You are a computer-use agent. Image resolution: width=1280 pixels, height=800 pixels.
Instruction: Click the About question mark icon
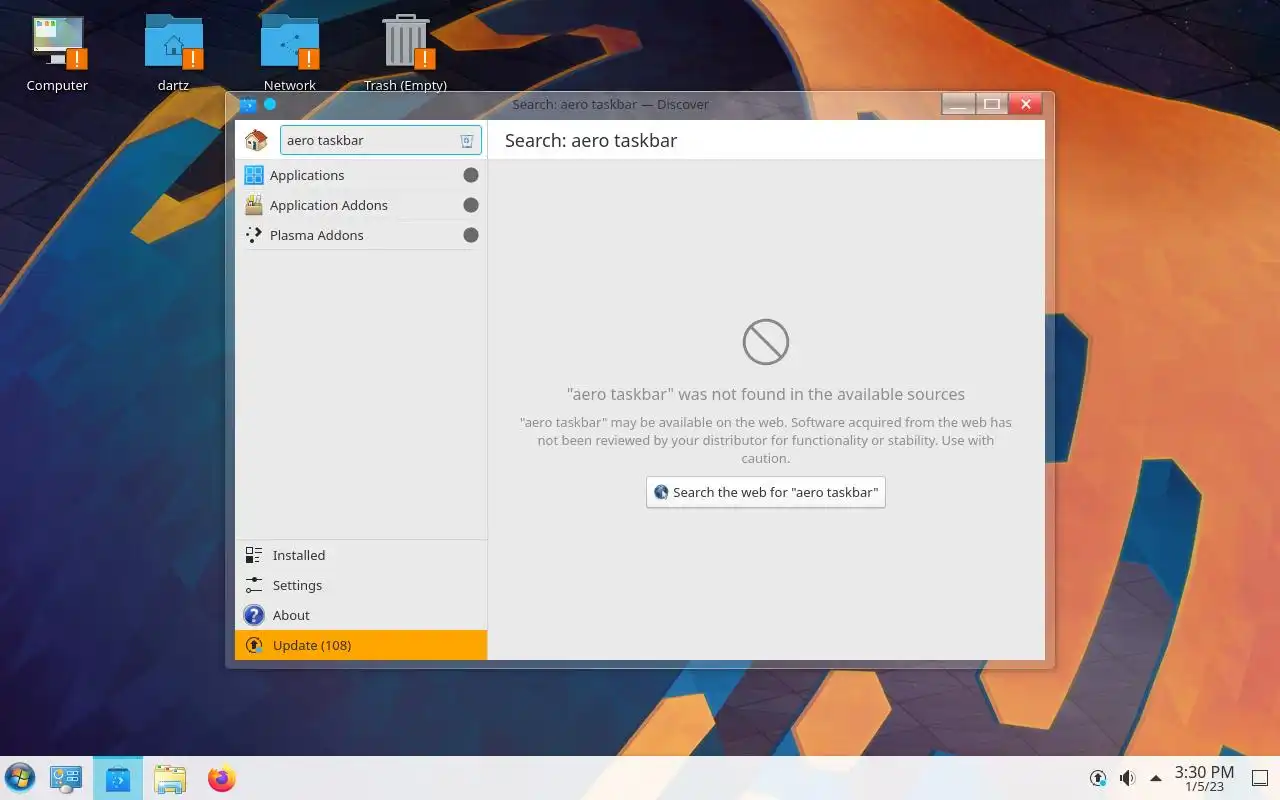(254, 615)
